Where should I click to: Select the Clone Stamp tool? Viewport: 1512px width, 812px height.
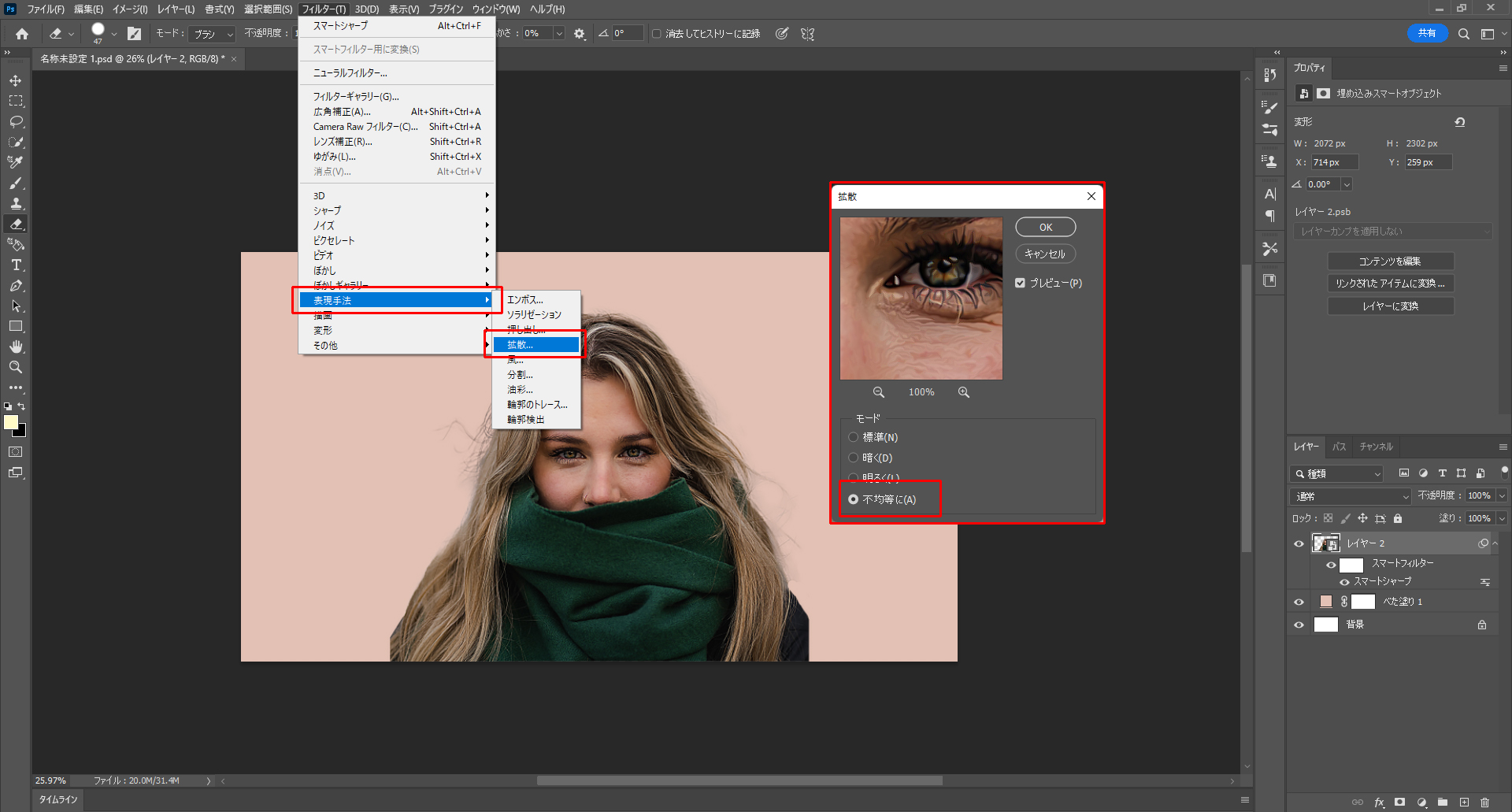16,204
